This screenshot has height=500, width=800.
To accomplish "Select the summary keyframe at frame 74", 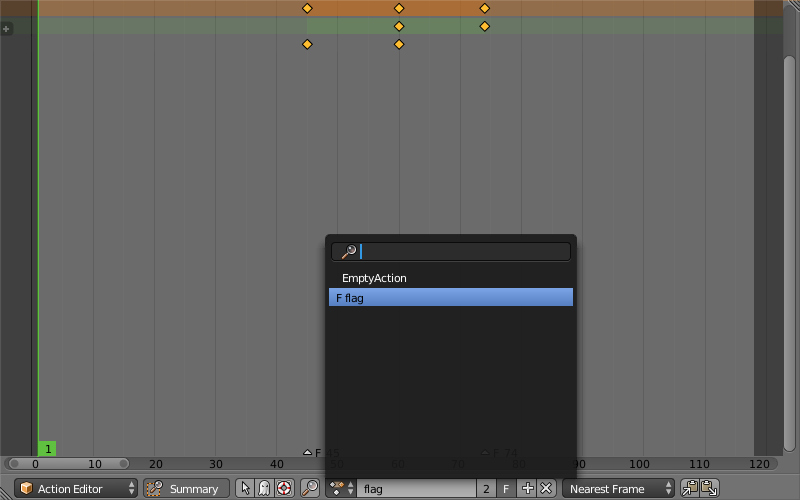I will coord(485,8).
